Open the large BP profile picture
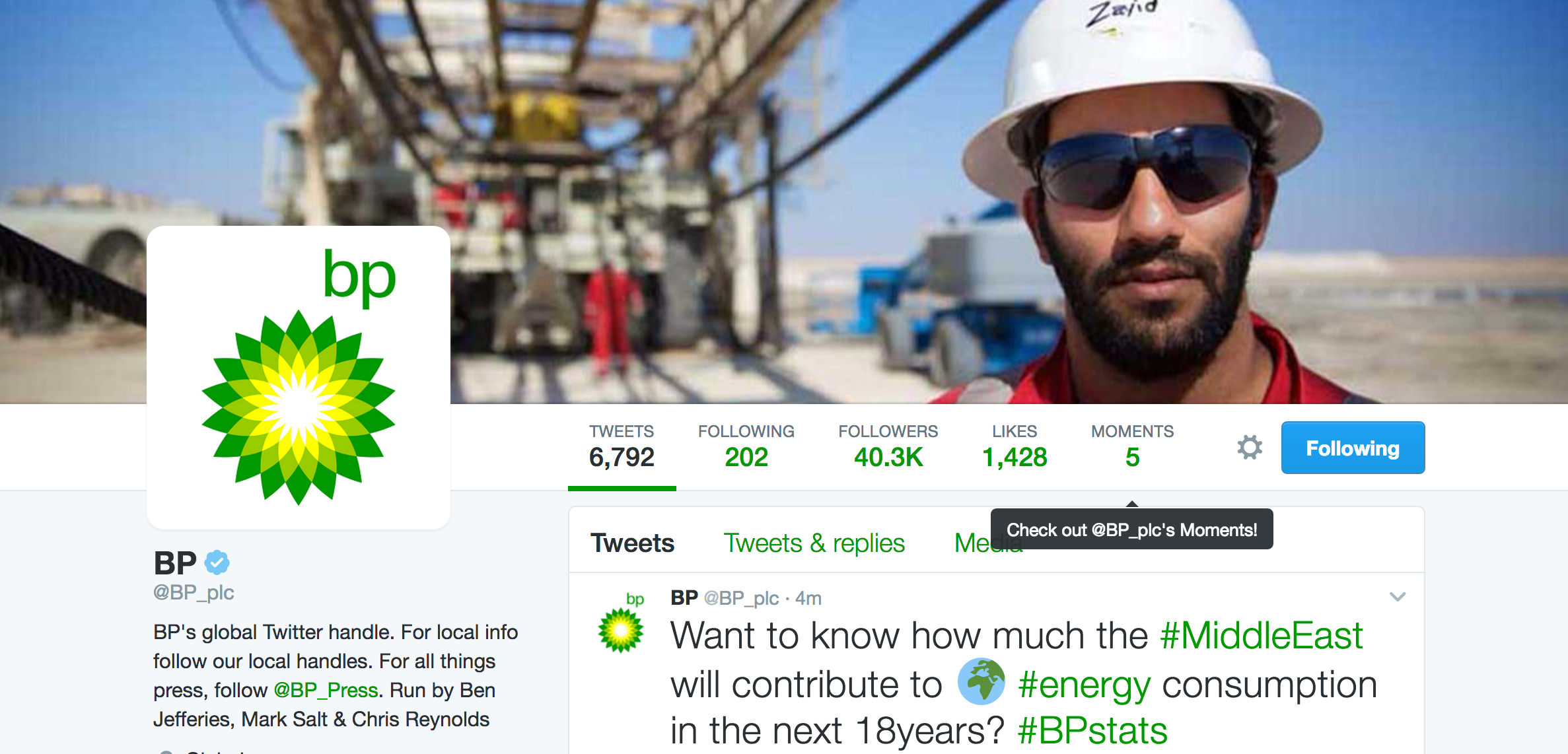Image resolution: width=1568 pixels, height=754 pixels. (299, 378)
